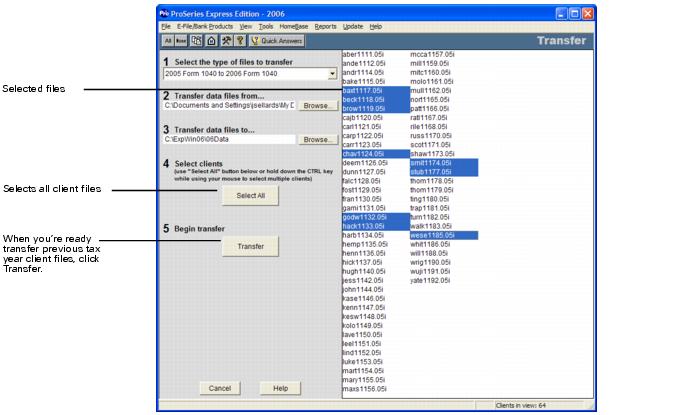Screen dimensions: 674x415
Task: Select highlighted file hack1133.05i
Action: click(376, 226)
